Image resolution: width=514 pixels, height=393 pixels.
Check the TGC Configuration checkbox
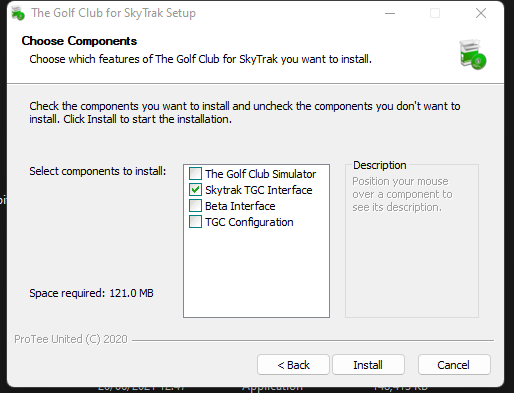[x=195, y=222]
